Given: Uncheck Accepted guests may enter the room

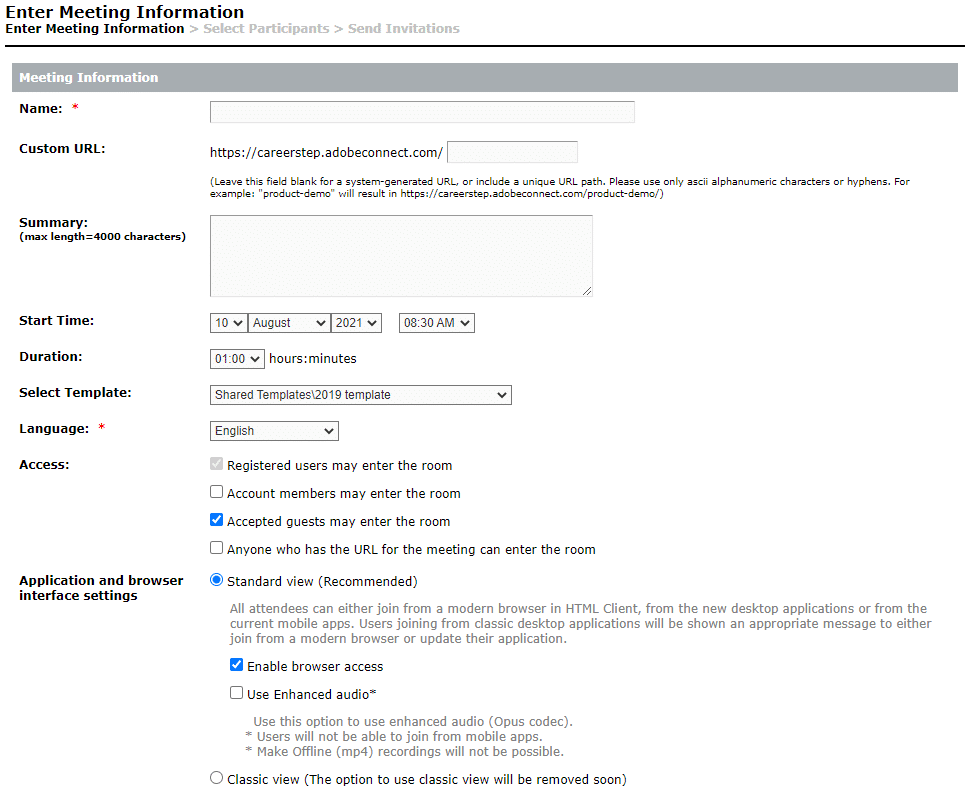Looking at the screenshot, I should click(216, 520).
